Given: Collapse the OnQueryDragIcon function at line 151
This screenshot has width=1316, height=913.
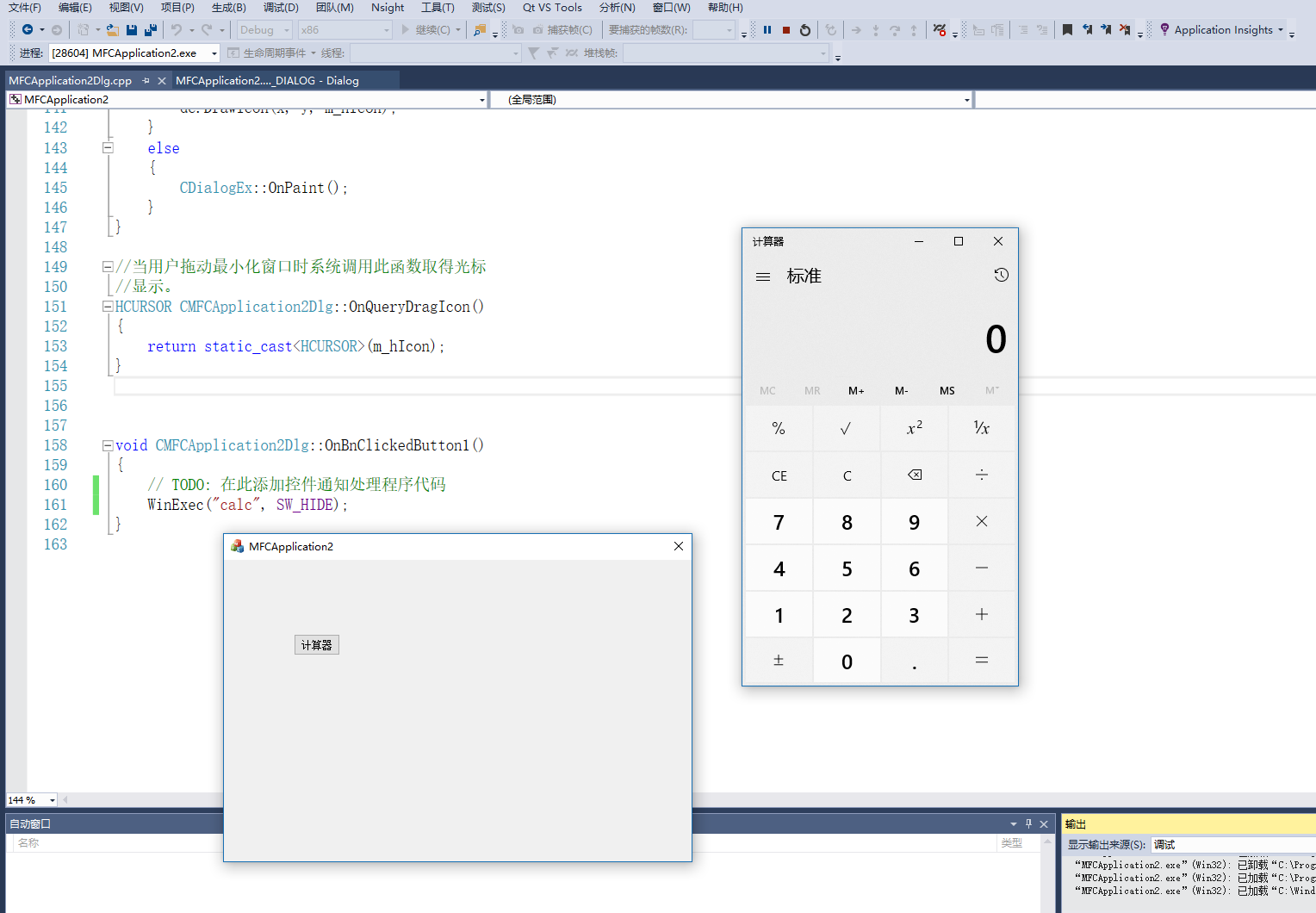Looking at the screenshot, I should click(x=108, y=306).
